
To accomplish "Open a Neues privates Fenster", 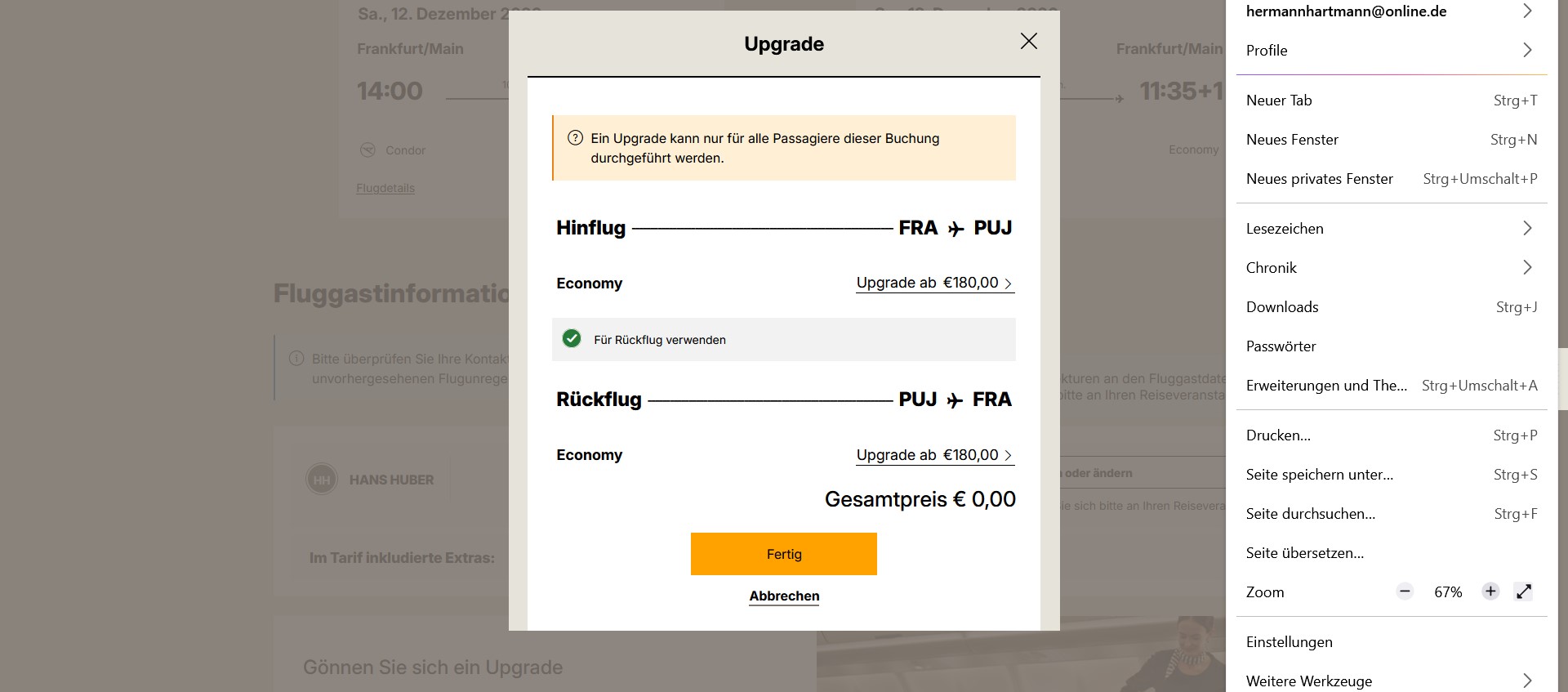I will 1319,179.
